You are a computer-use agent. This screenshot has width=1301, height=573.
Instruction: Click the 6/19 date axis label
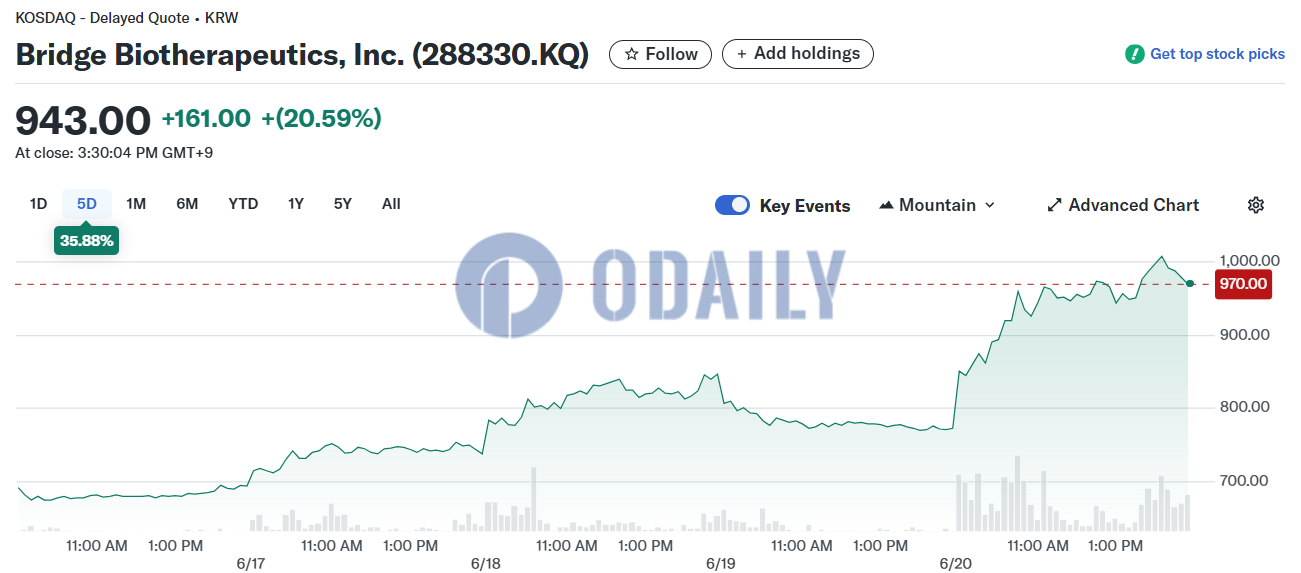pos(720,564)
